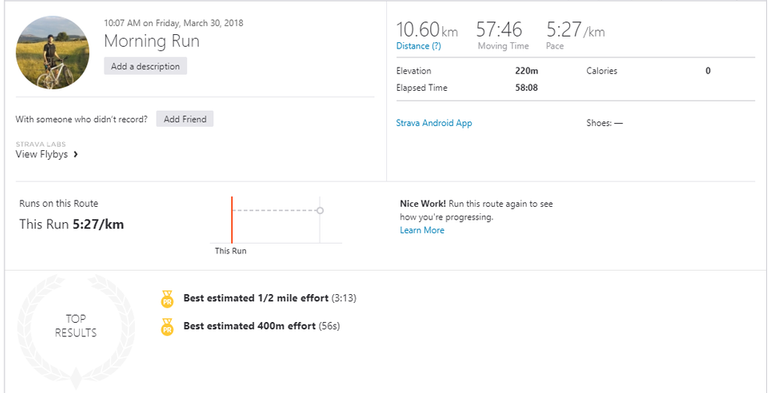Image resolution: width=768 pixels, height=393 pixels.
Task: Open the Distance (?) help link
Action: tap(418, 46)
